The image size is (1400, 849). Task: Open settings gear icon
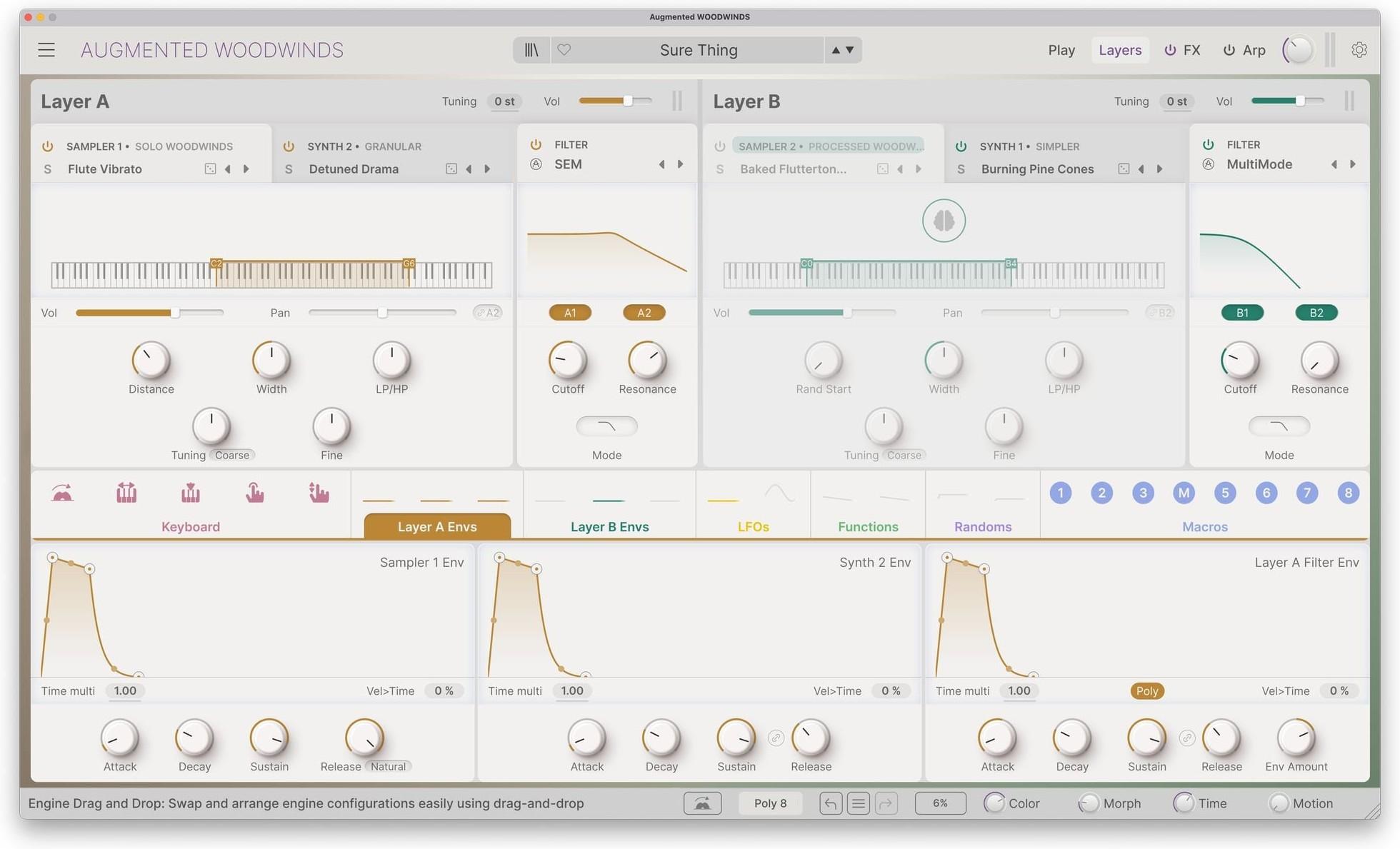pyautogui.click(x=1359, y=50)
